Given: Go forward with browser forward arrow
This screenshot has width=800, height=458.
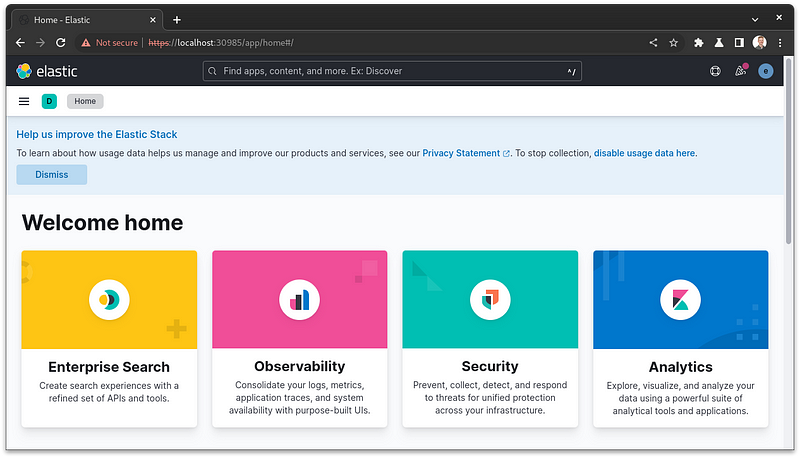Looking at the screenshot, I should [40, 43].
